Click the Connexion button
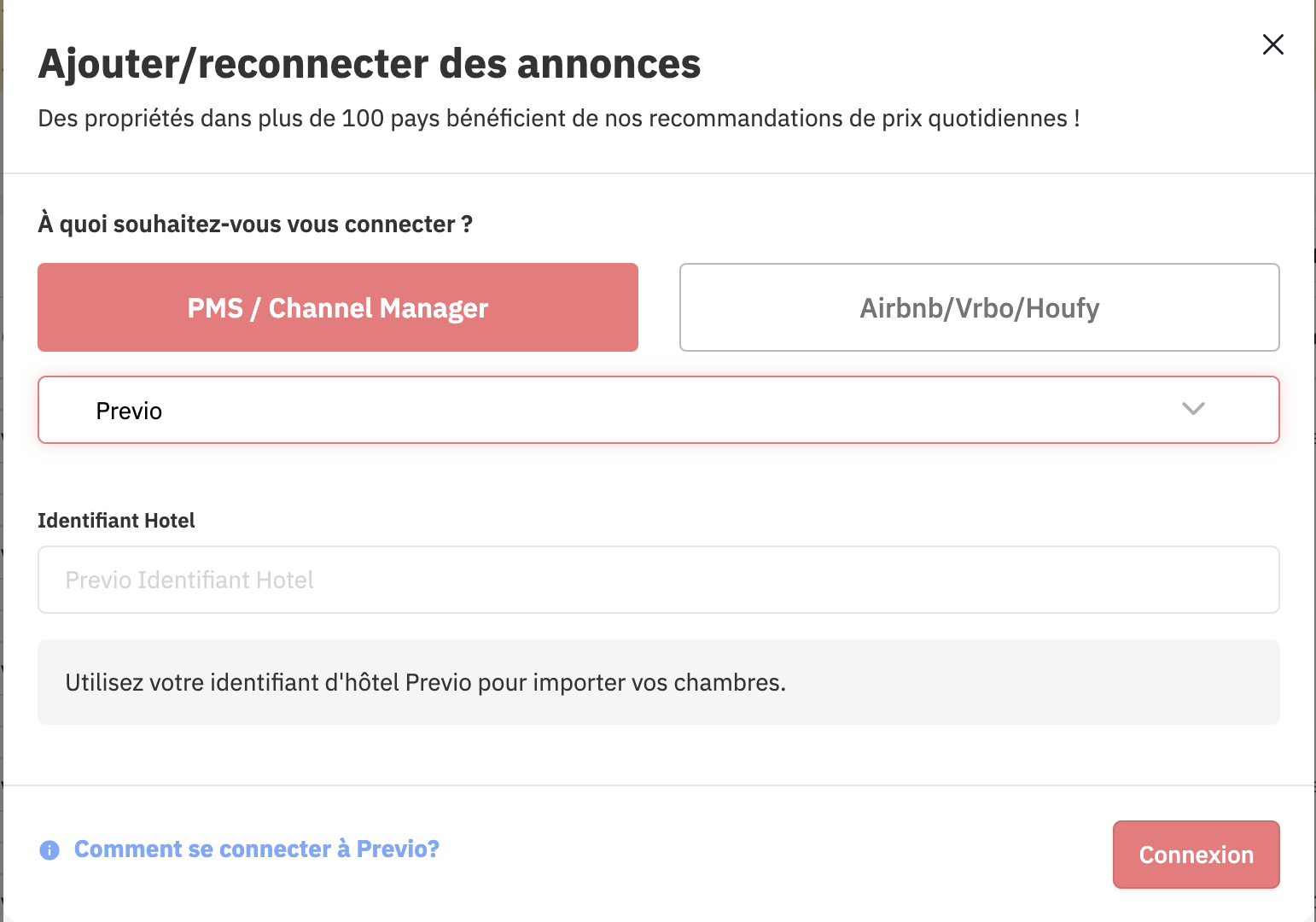The height and width of the screenshot is (922, 1316). click(1196, 855)
